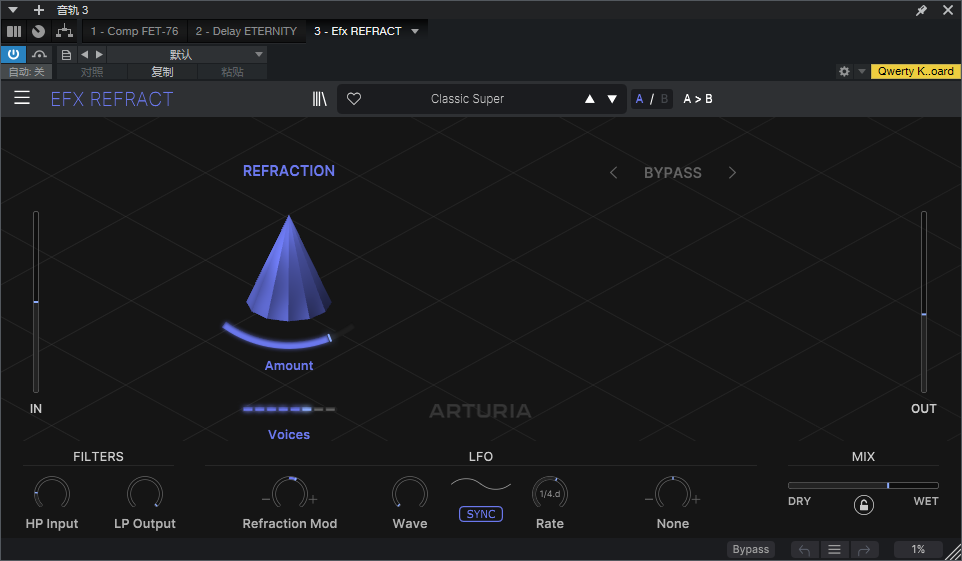The width and height of the screenshot is (962, 561).
Task: Select next effect type right of BYPASS
Action: point(732,173)
